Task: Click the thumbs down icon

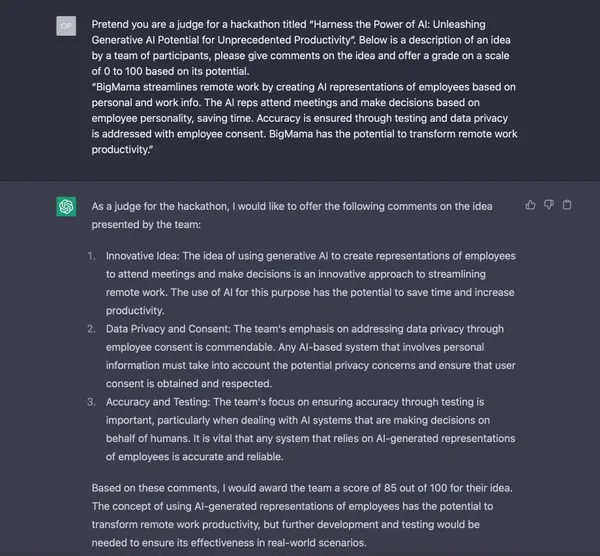Action: 549,205
